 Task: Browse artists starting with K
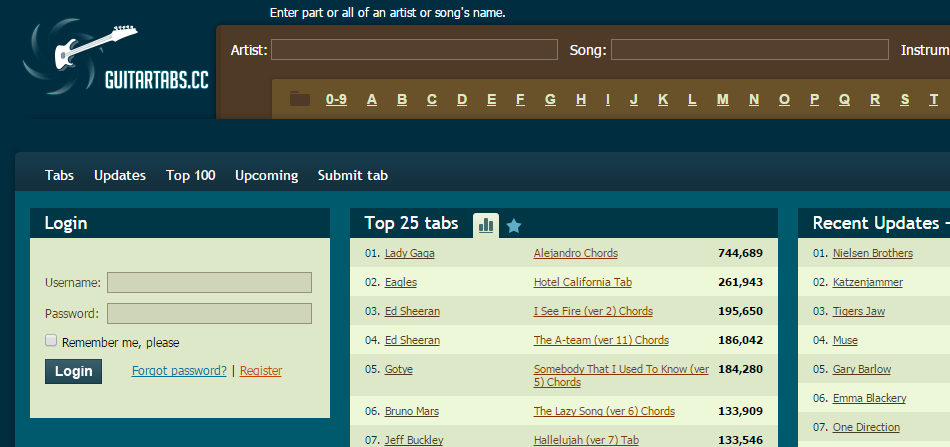coord(663,99)
